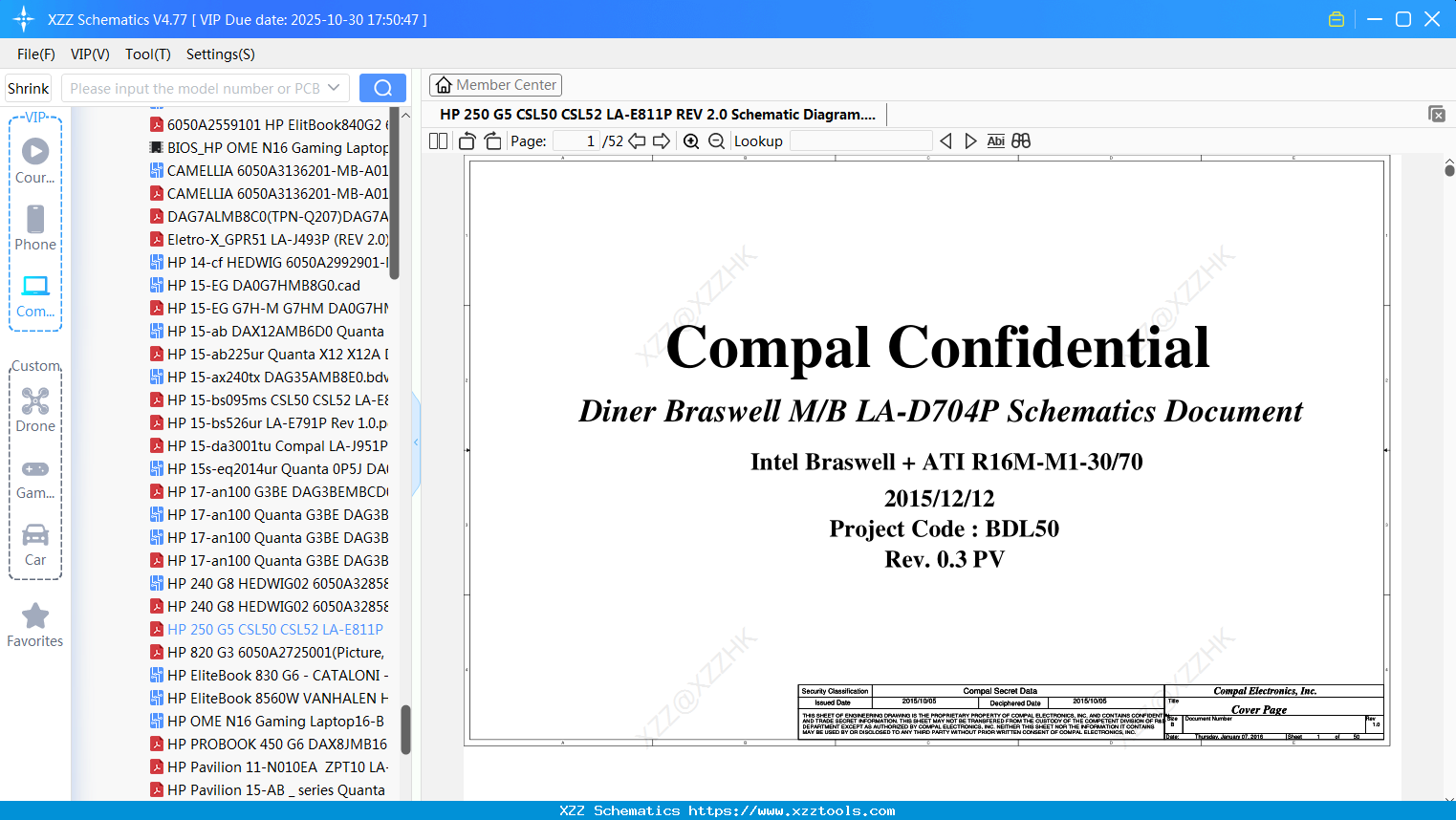Click the Shrink button
Image resolution: width=1456 pixels, height=820 pixels.
pyautogui.click(x=28, y=88)
